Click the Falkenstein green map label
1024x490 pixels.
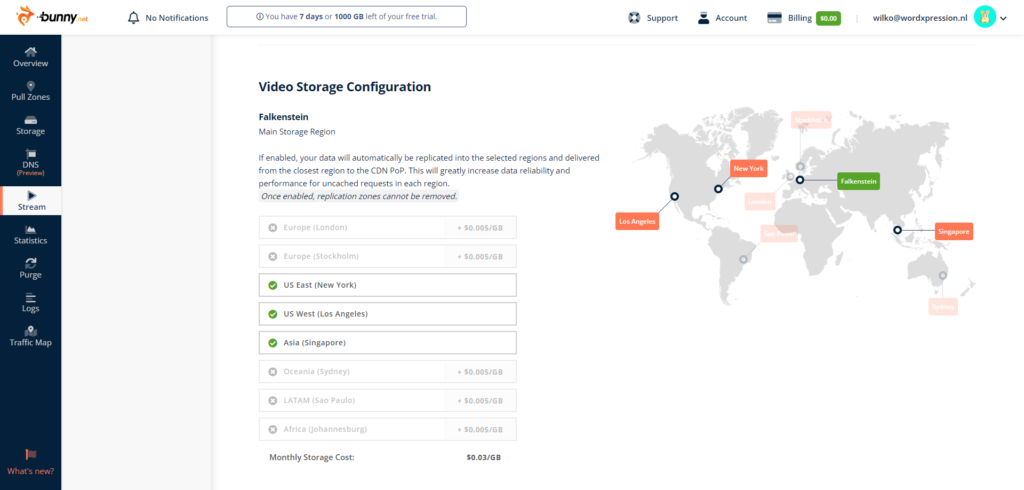[x=859, y=181]
